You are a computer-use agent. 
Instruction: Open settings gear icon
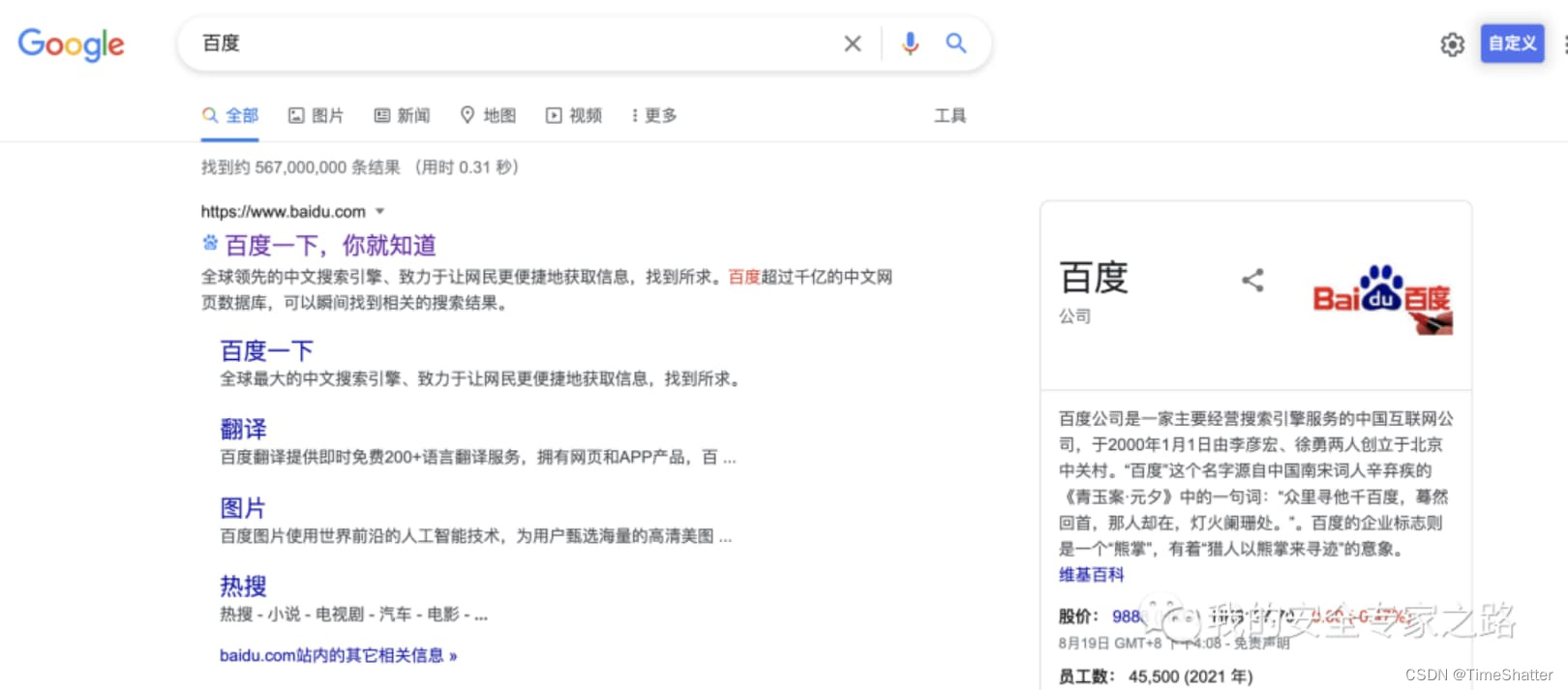point(1453,45)
